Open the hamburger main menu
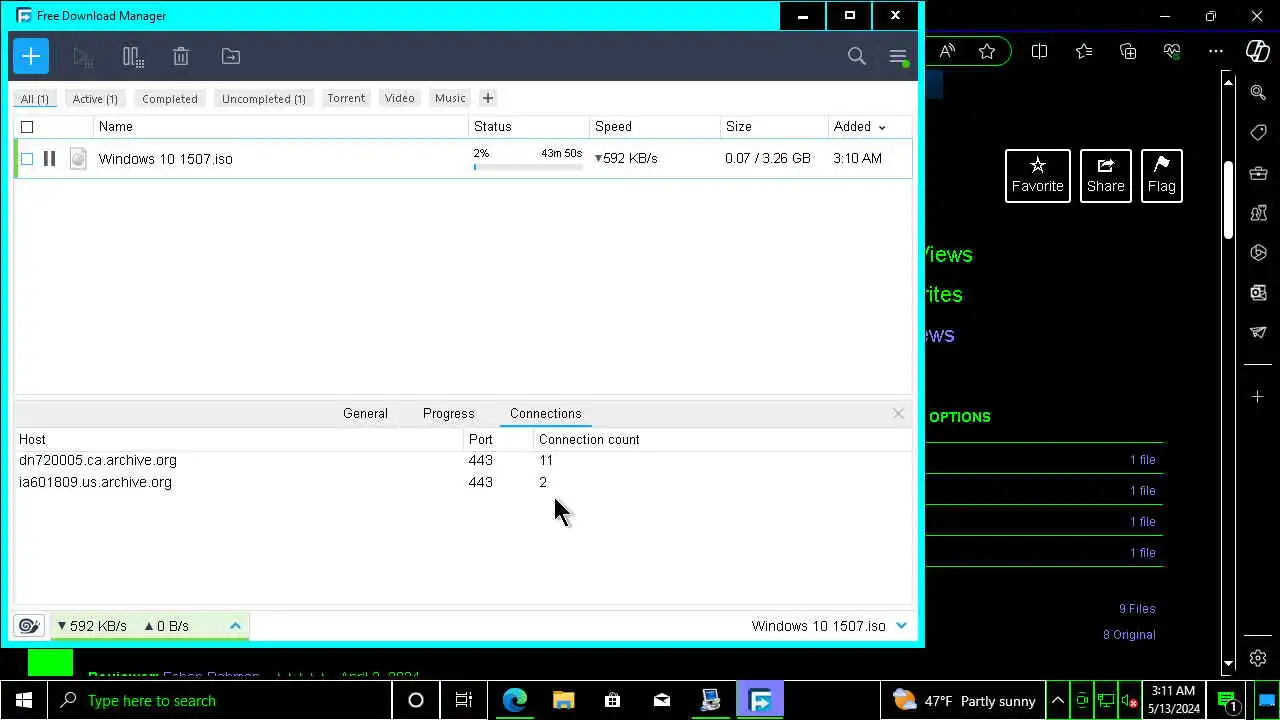This screenshot has height=720, width=1280. (x=898, y=57)
